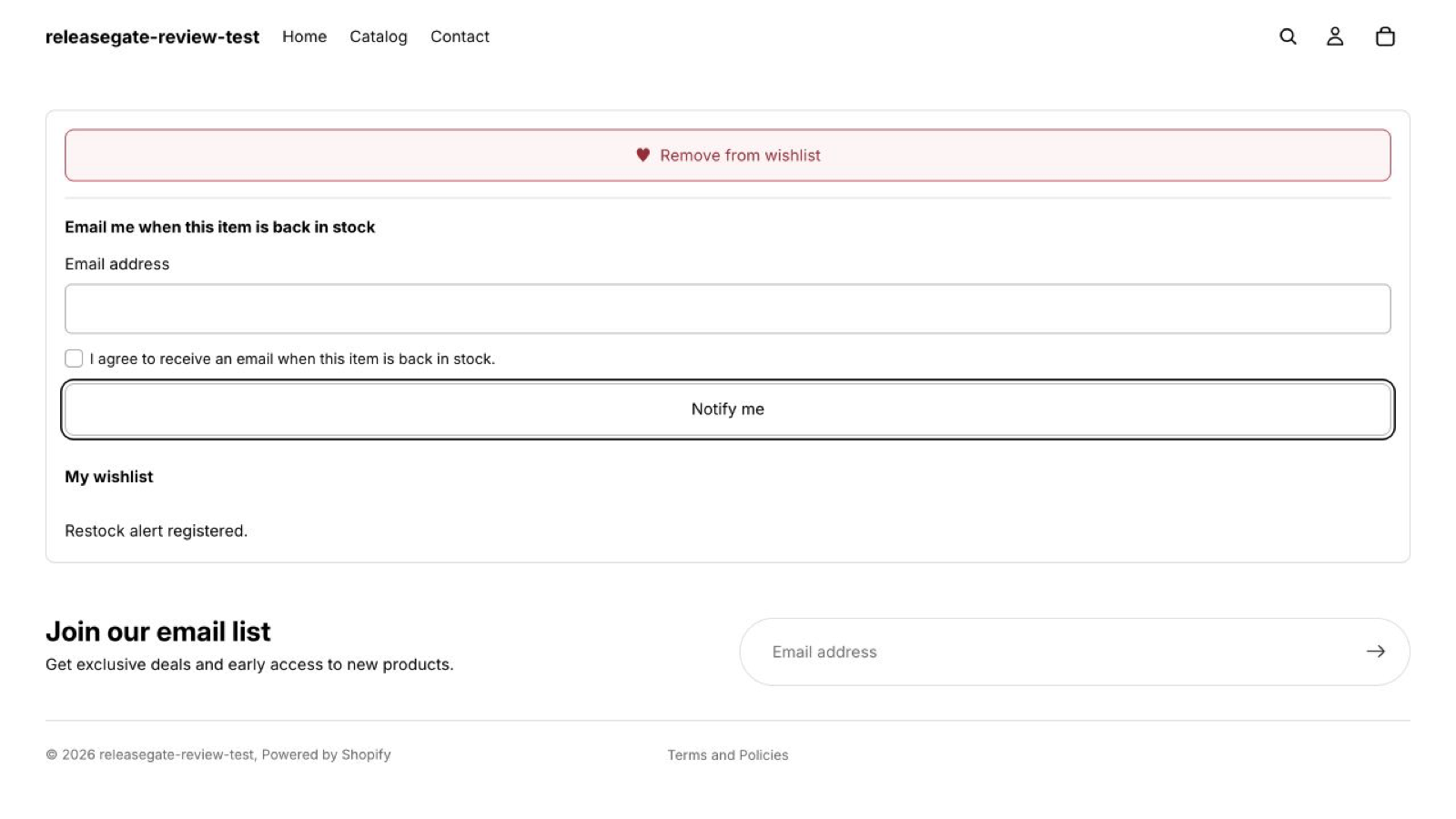Screen dimensions: 1456x819
Task: Go to the Home menu item
Action: click(304, 36)
